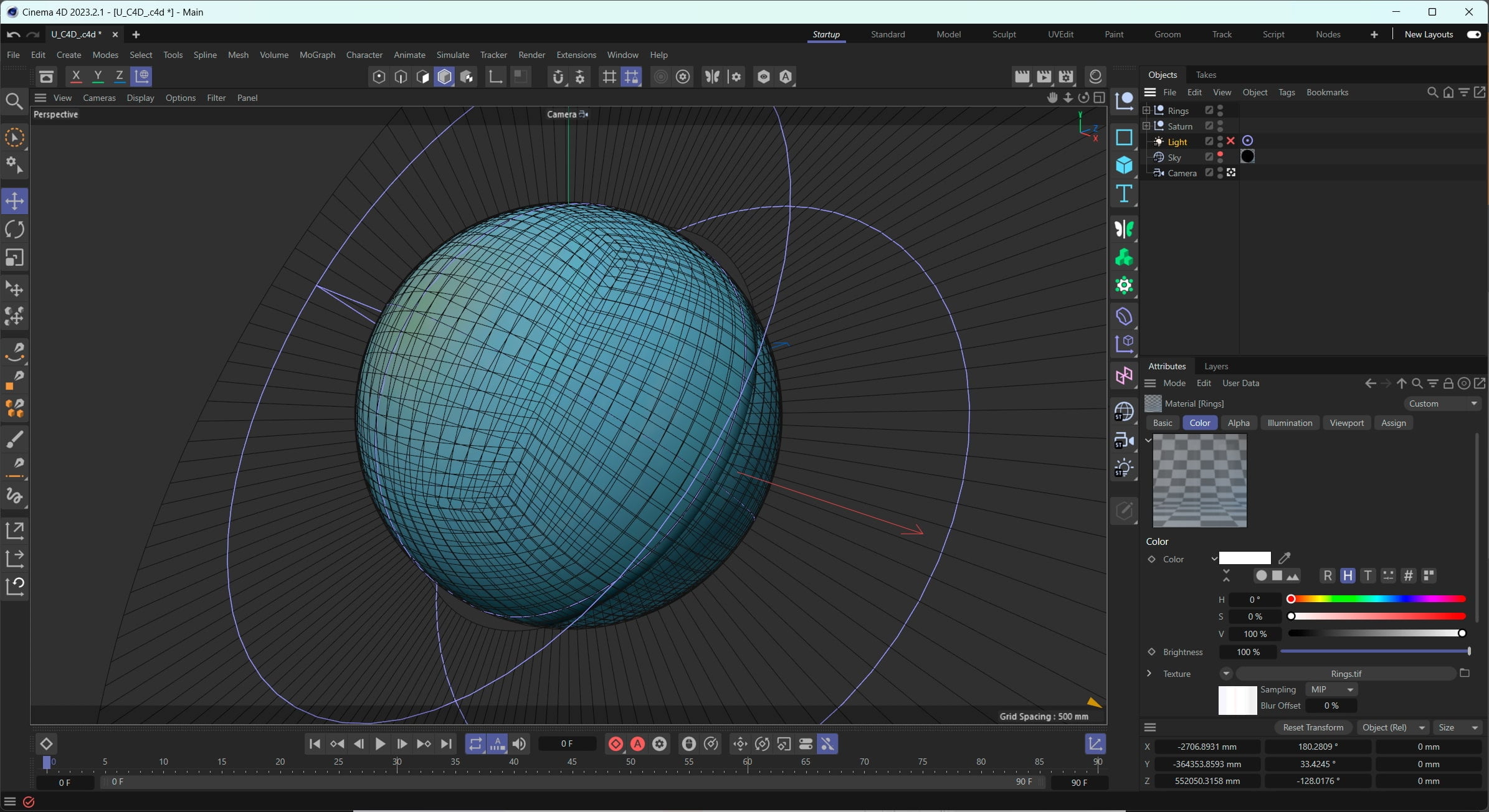Open viewport Cameras menu
Image resolution: width=1489 pixels, height=812 pixels.
coord(99,98)
